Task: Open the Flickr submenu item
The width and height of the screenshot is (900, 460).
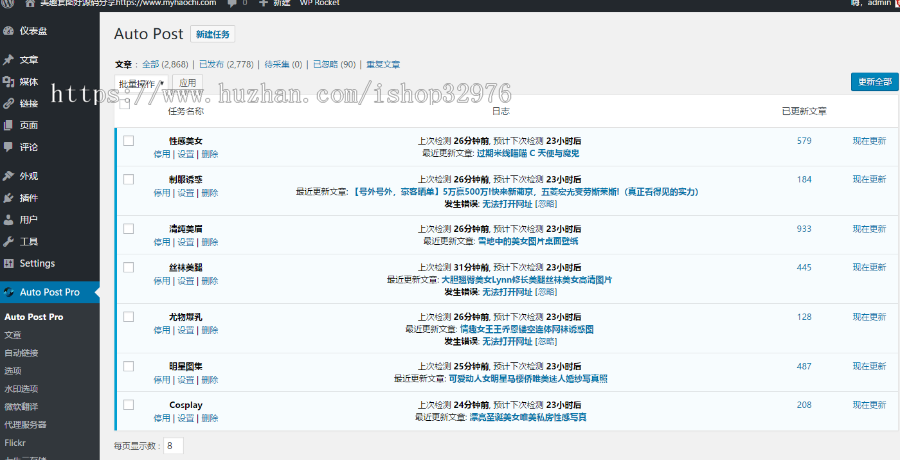Action: (15, 443)
